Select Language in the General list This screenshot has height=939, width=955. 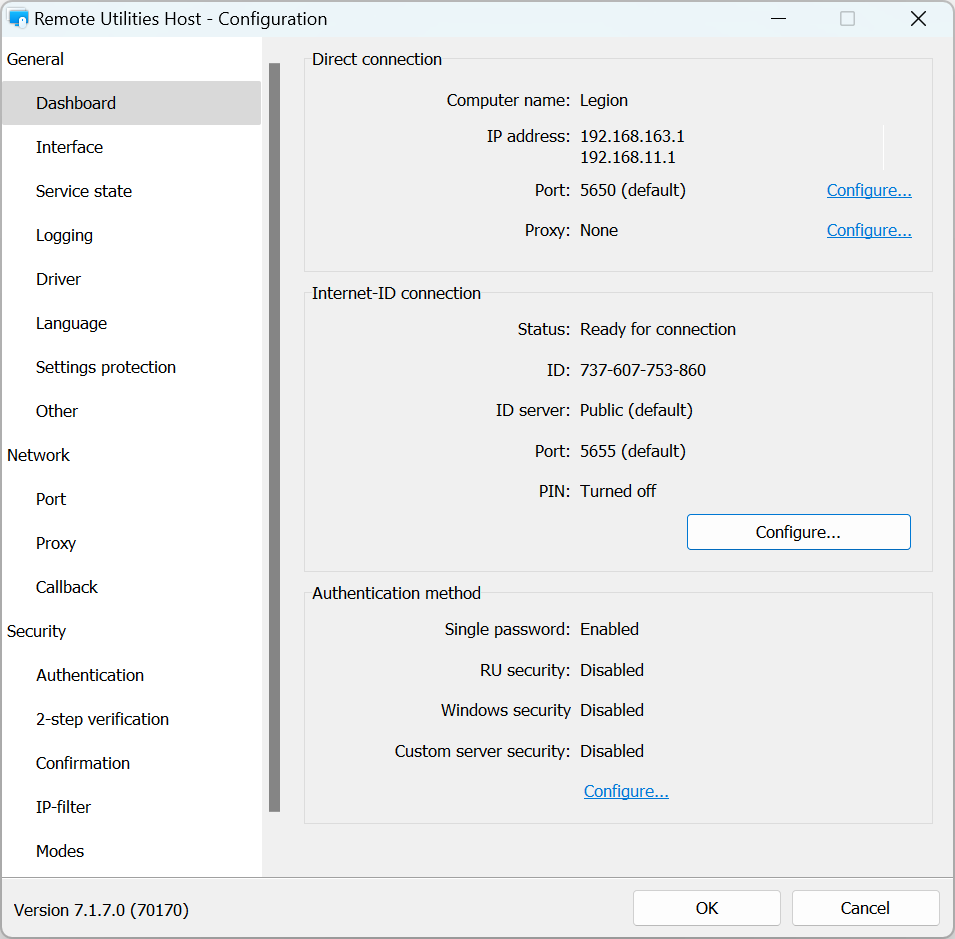[x=71, y=323]
